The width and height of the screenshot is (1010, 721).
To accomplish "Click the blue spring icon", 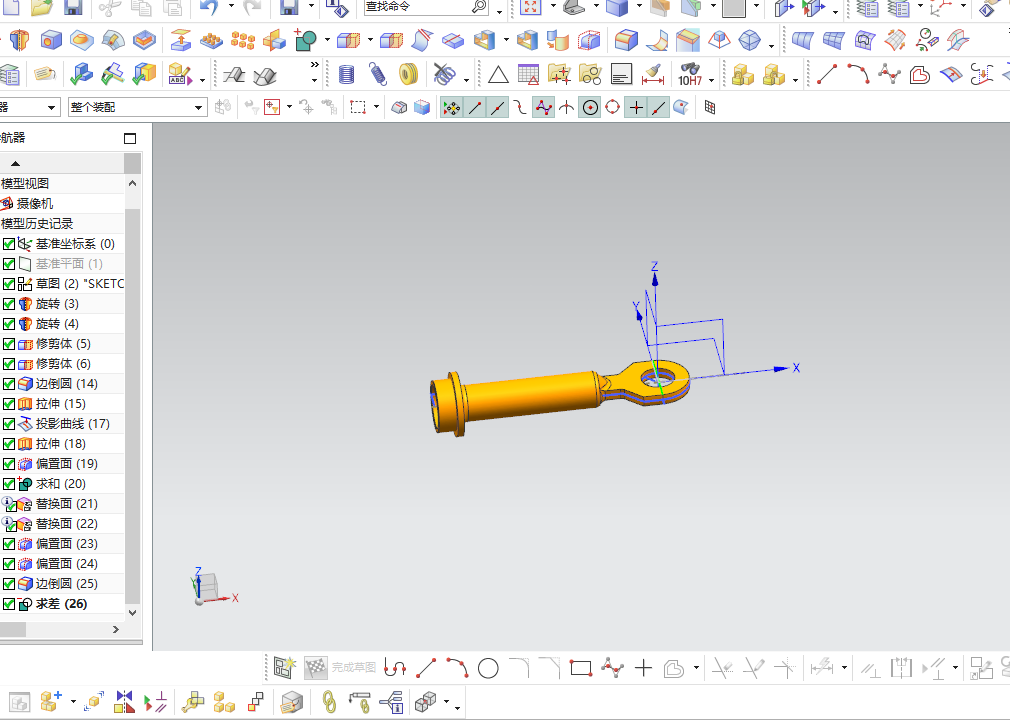I will [x=377, y=75].
